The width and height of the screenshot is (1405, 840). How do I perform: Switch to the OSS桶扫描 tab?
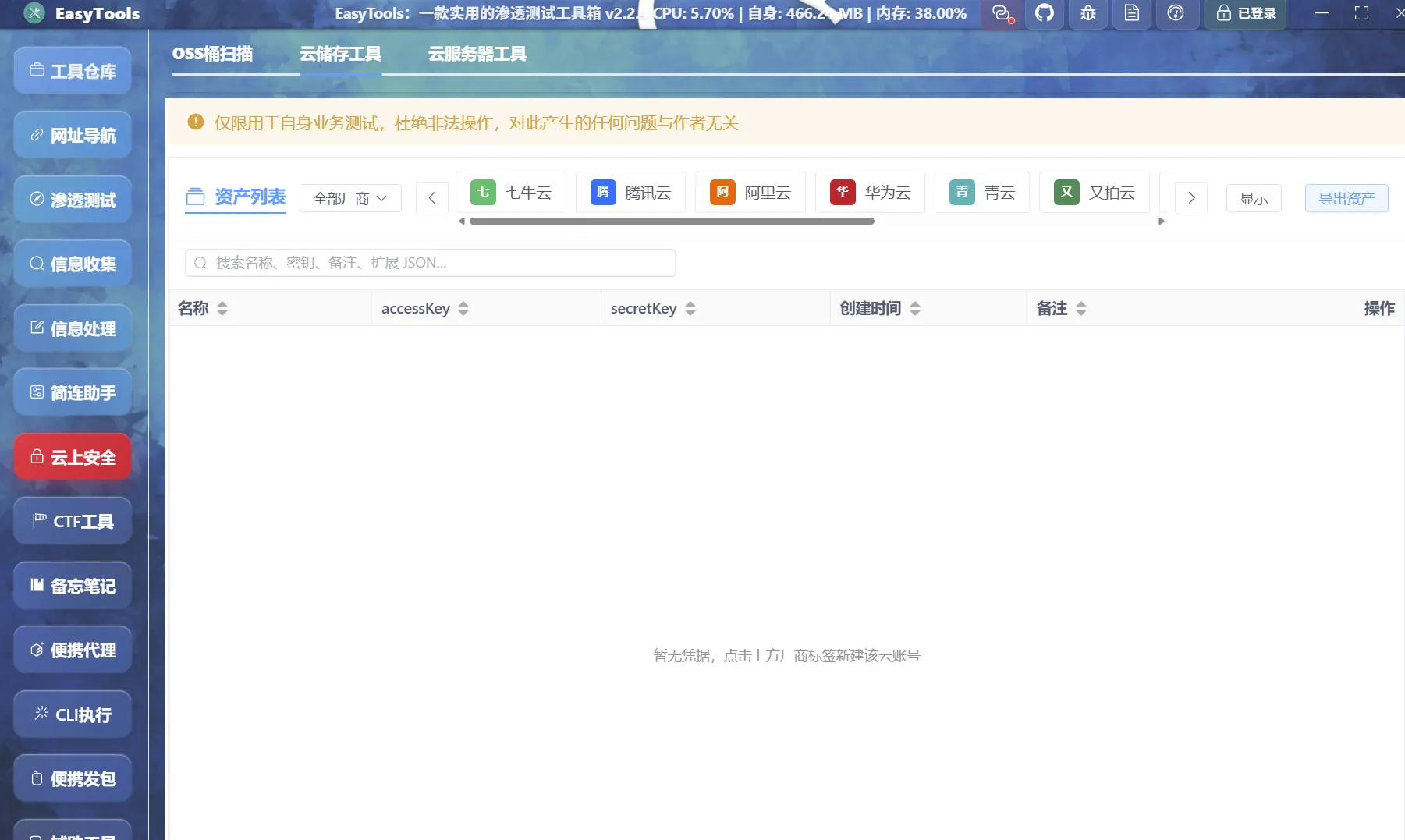tap(213, 53)
